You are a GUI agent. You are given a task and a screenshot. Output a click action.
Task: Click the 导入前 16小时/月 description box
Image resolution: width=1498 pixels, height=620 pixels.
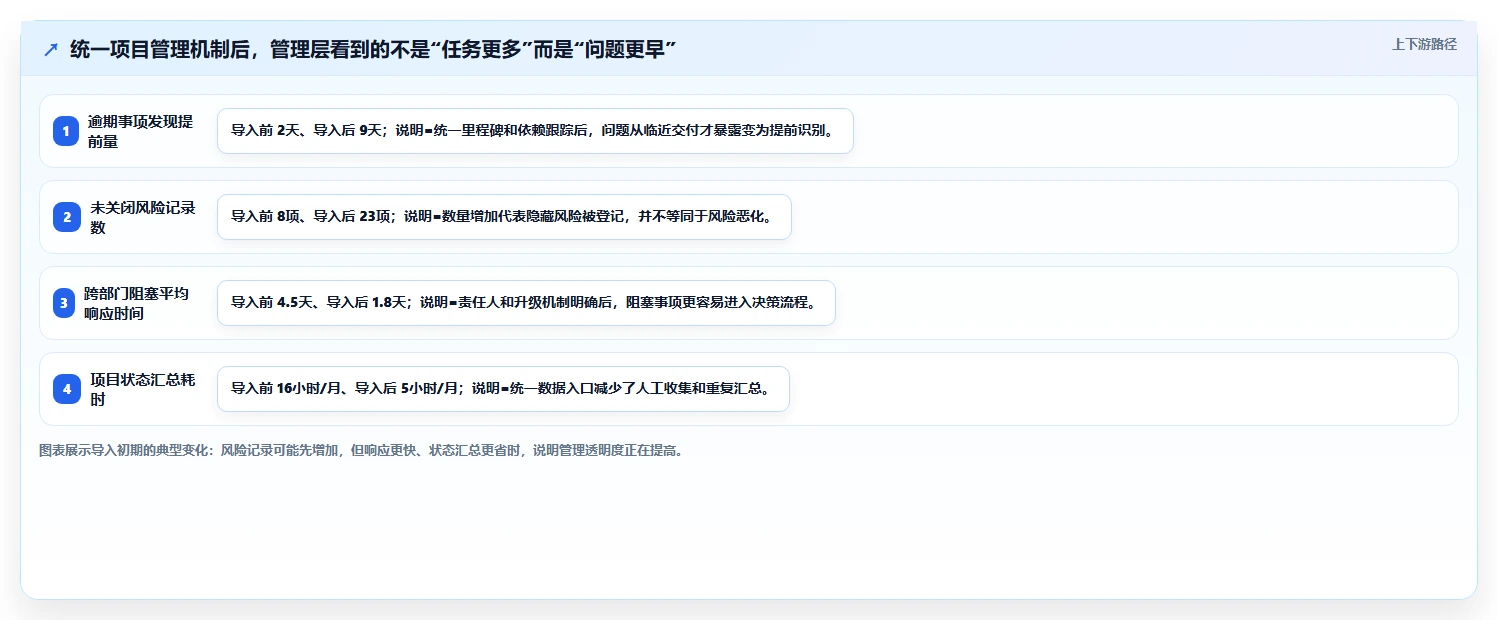pyautogui.click(x=503, y=389)
